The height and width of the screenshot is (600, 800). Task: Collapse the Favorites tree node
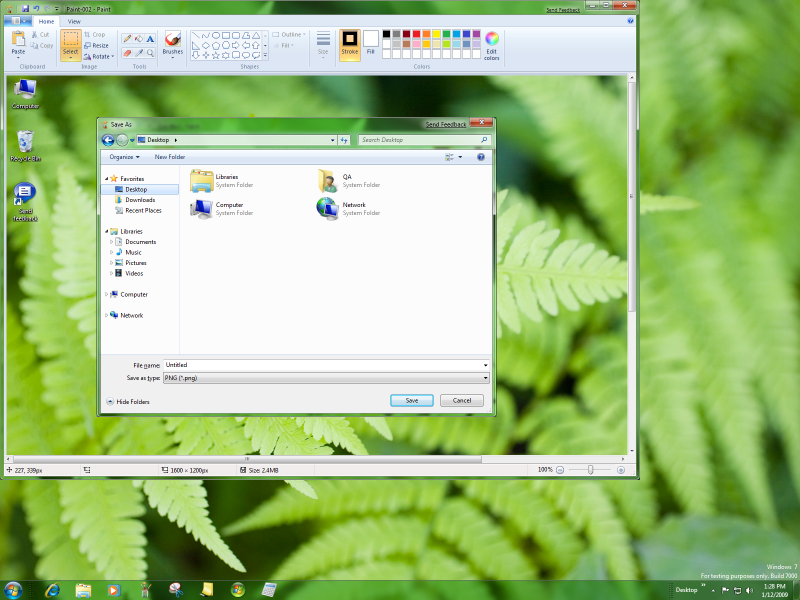[x=107, y=179]
